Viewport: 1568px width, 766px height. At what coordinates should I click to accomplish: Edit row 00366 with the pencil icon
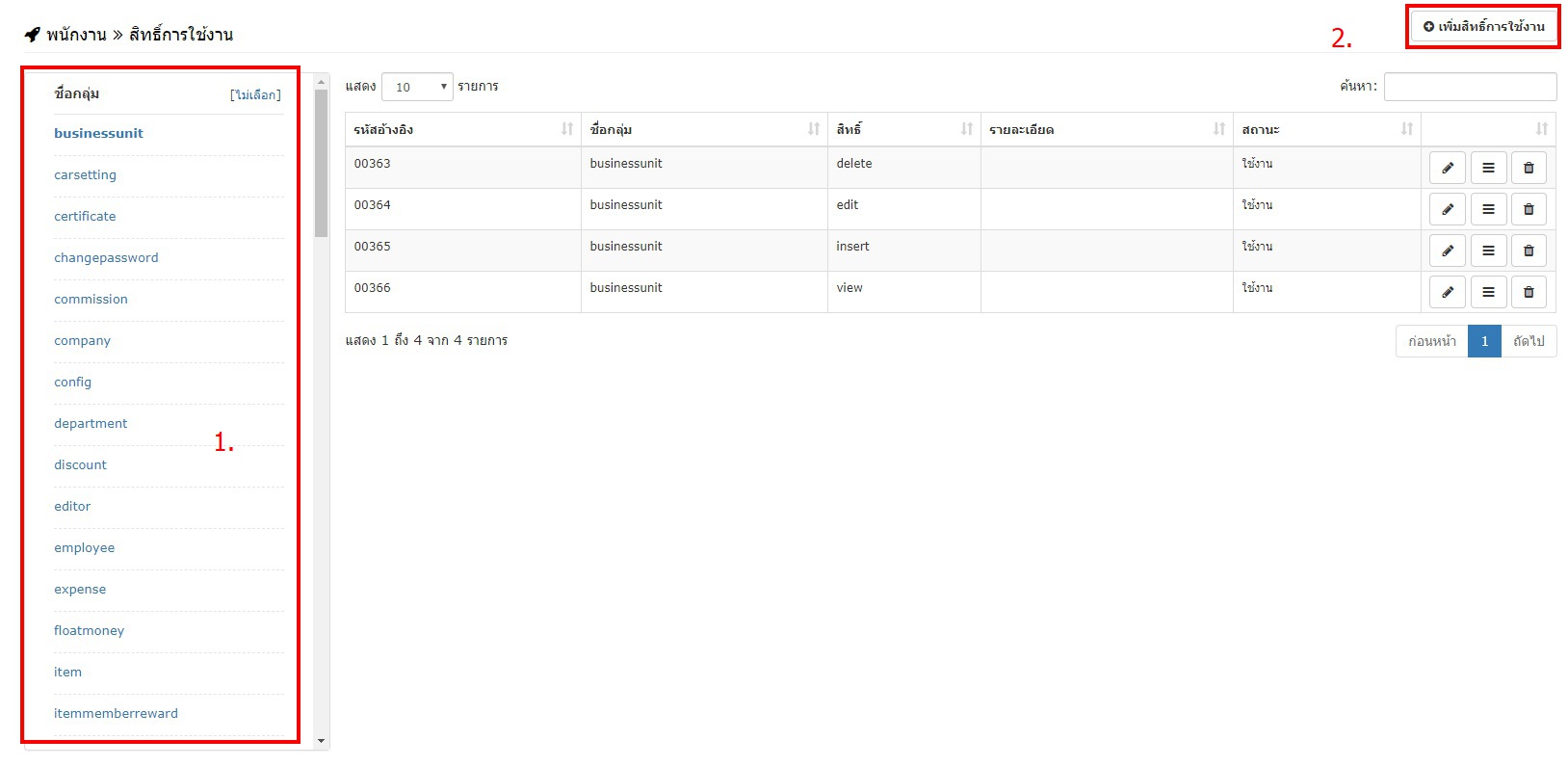pos(1447,292)
